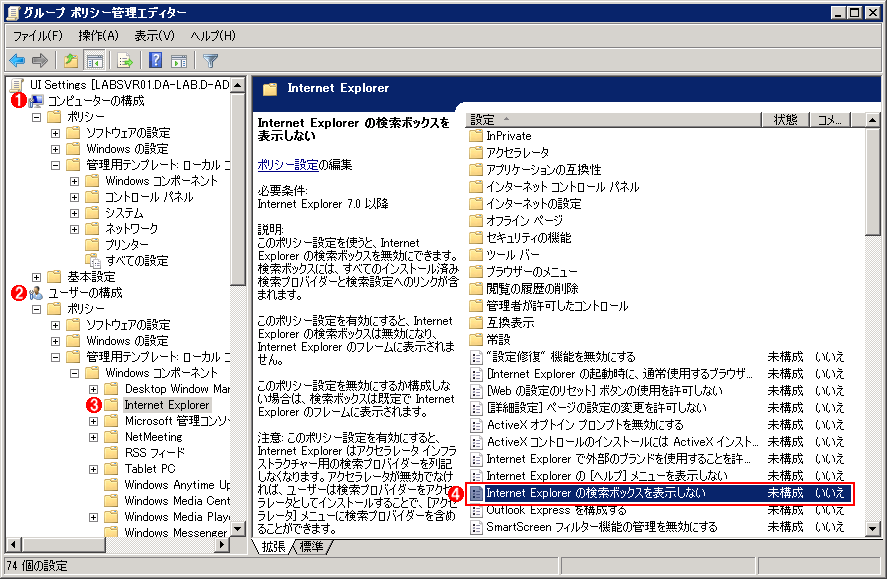Click the すべての設定 icon in the tree
The image size is (887, 579).
93,261
